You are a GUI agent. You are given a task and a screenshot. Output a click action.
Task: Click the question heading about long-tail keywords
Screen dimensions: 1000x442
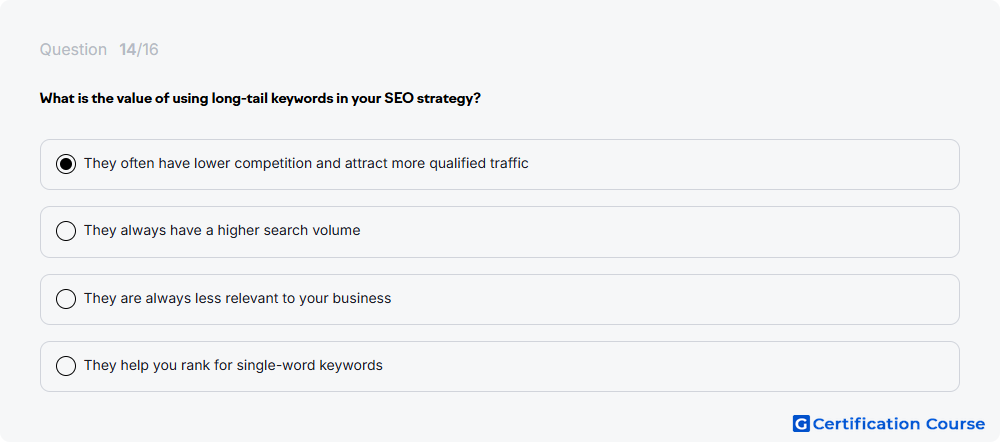click(260, 99)
